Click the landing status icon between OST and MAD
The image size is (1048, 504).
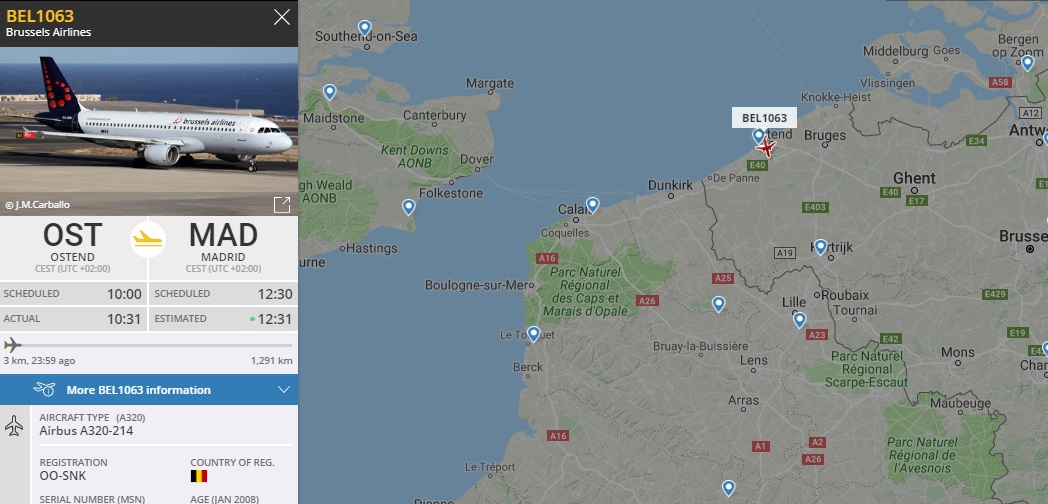[x=148, y=238]
